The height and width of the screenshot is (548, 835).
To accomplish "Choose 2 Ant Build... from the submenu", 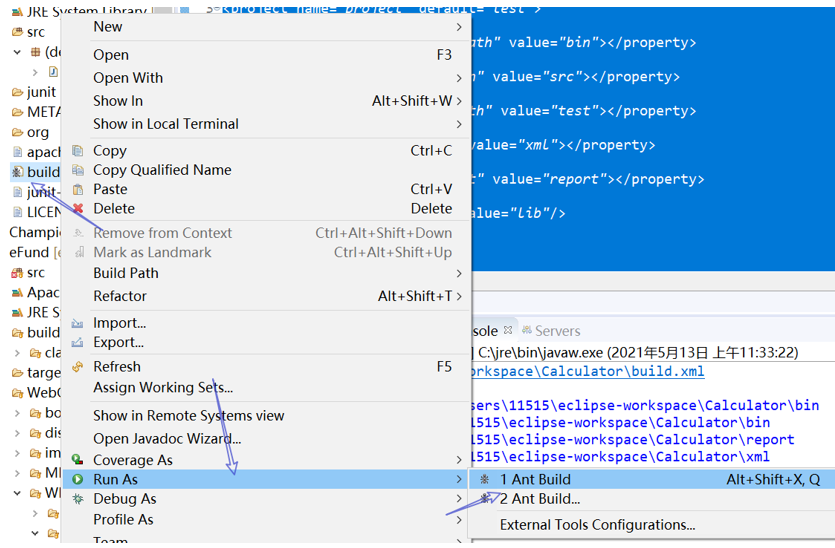I will (539, 499).
